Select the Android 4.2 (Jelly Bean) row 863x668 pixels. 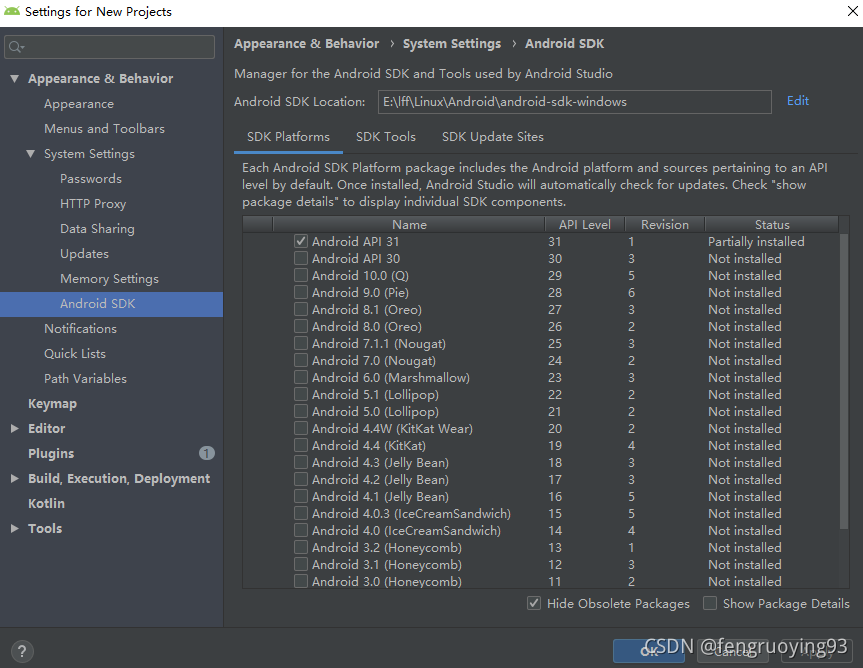coord(541,480)
